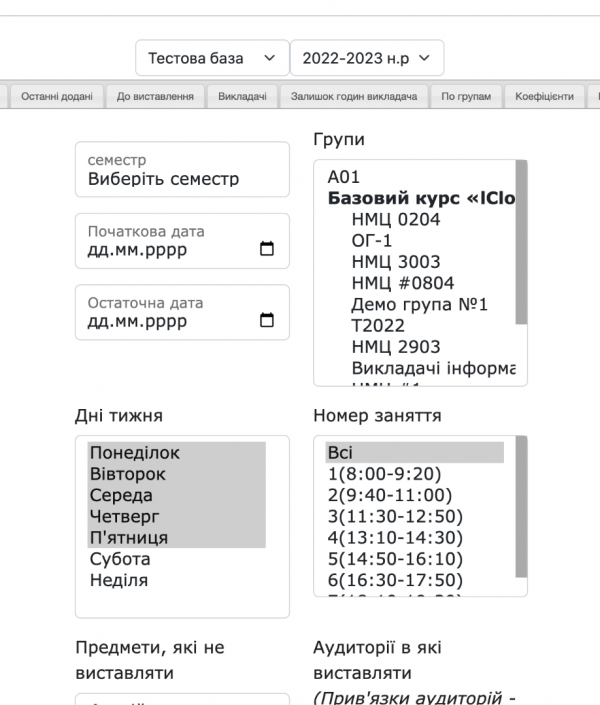Screen dimensions: 600x705
Task: Switch to Останні додані tab
Action: pyautogui.click(x=56, y=96)
